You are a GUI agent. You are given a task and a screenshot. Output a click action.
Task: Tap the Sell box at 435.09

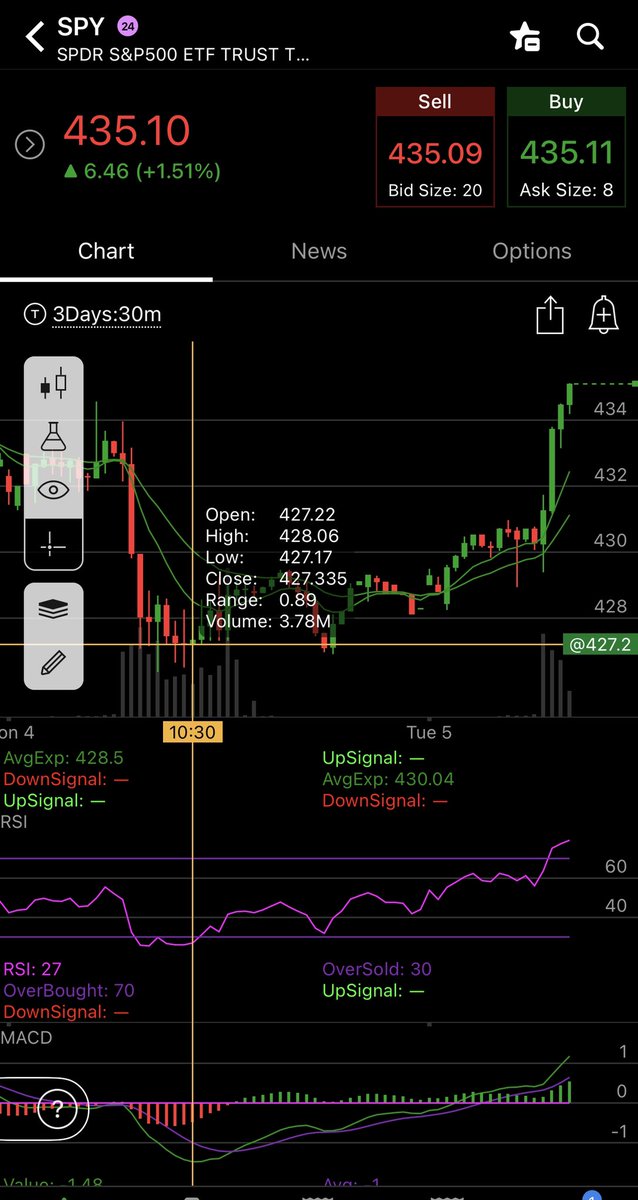point(435,147)
